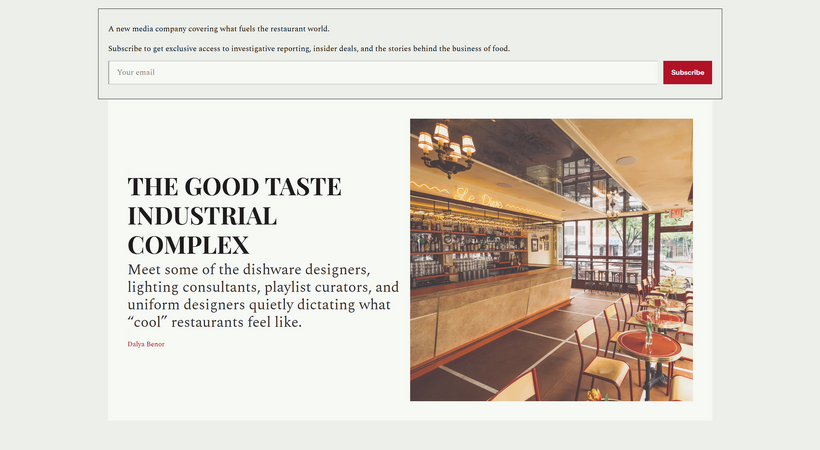
Task: Click the round ceiling fixture in photo
Action: point(626,161)
